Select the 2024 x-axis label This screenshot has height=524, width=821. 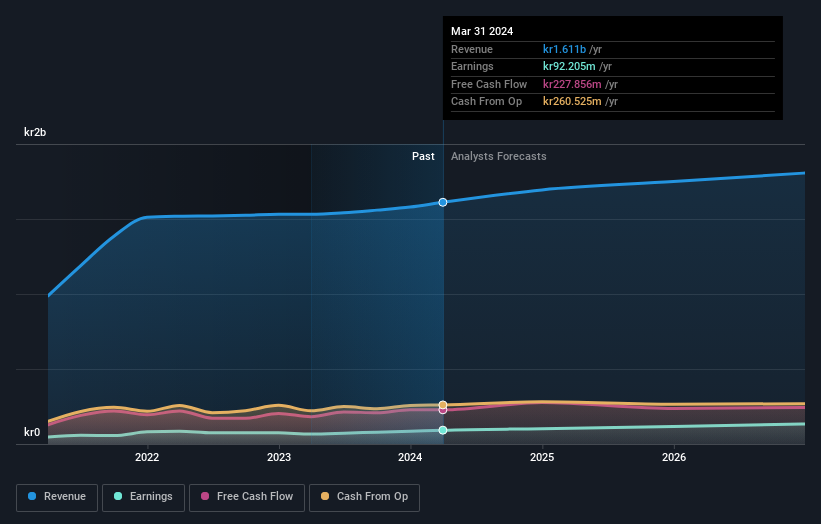[410, 457]
